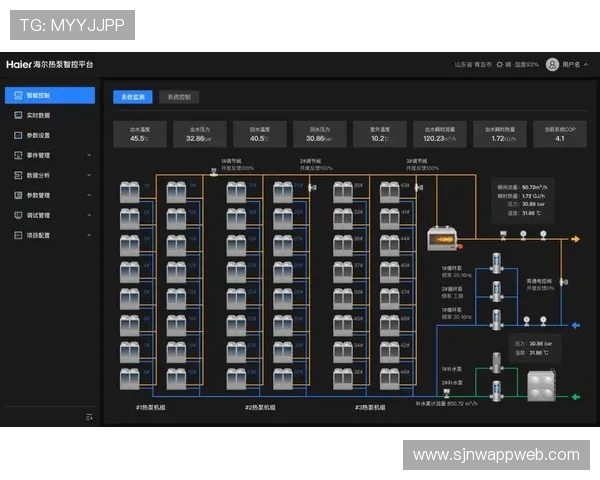Expand the 数据分析 menu chevron
600x480 pixels.
click(89, 175)
